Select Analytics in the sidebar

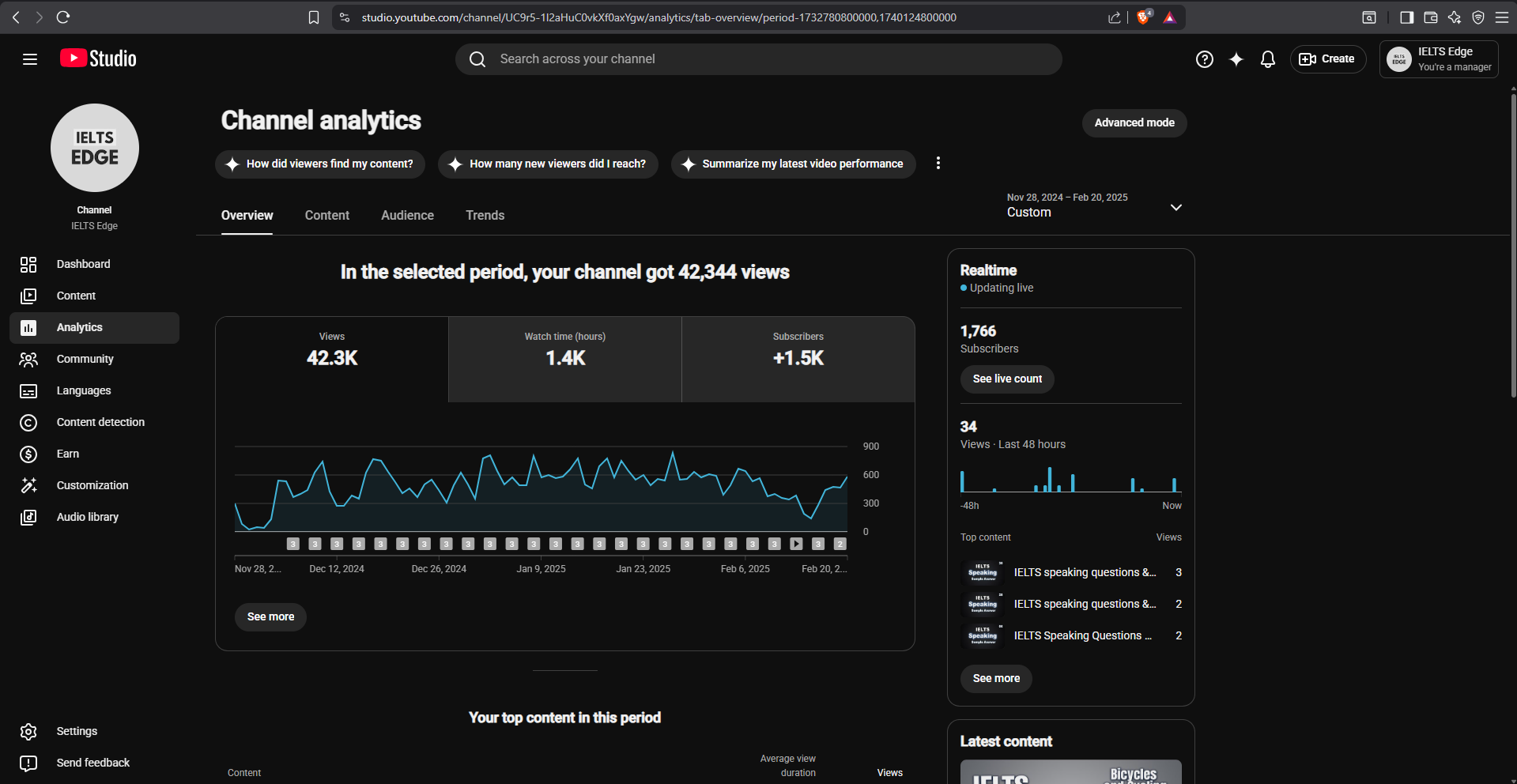pos(94,327)
